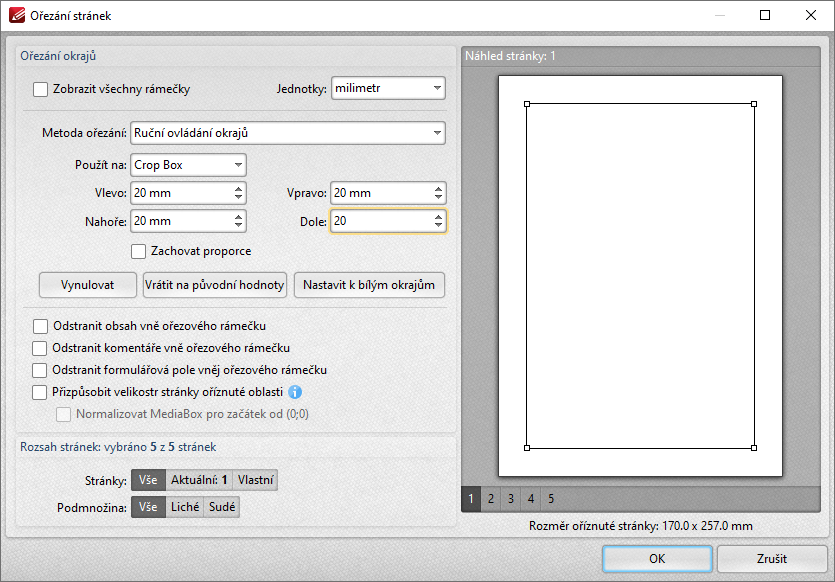Screen dimensions: 835x582
Task: Cancel with the Zrušit button
Action: coord(772,559)
